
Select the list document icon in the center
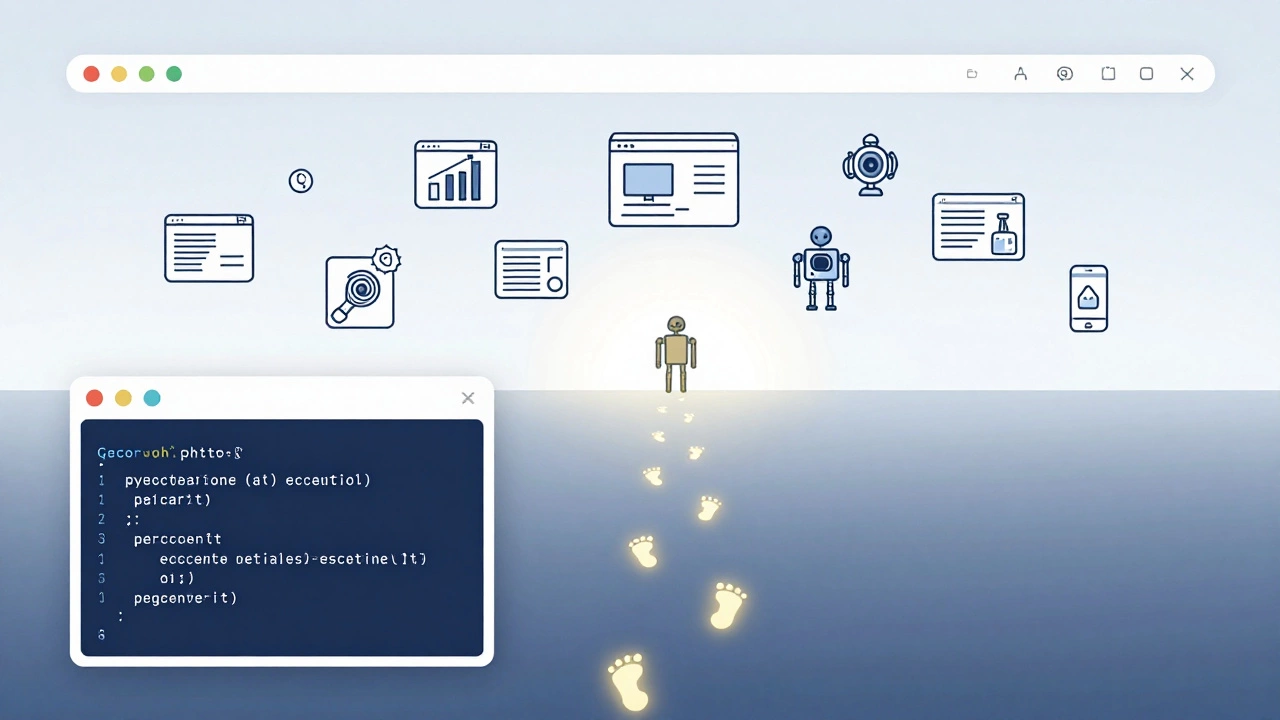531,269
